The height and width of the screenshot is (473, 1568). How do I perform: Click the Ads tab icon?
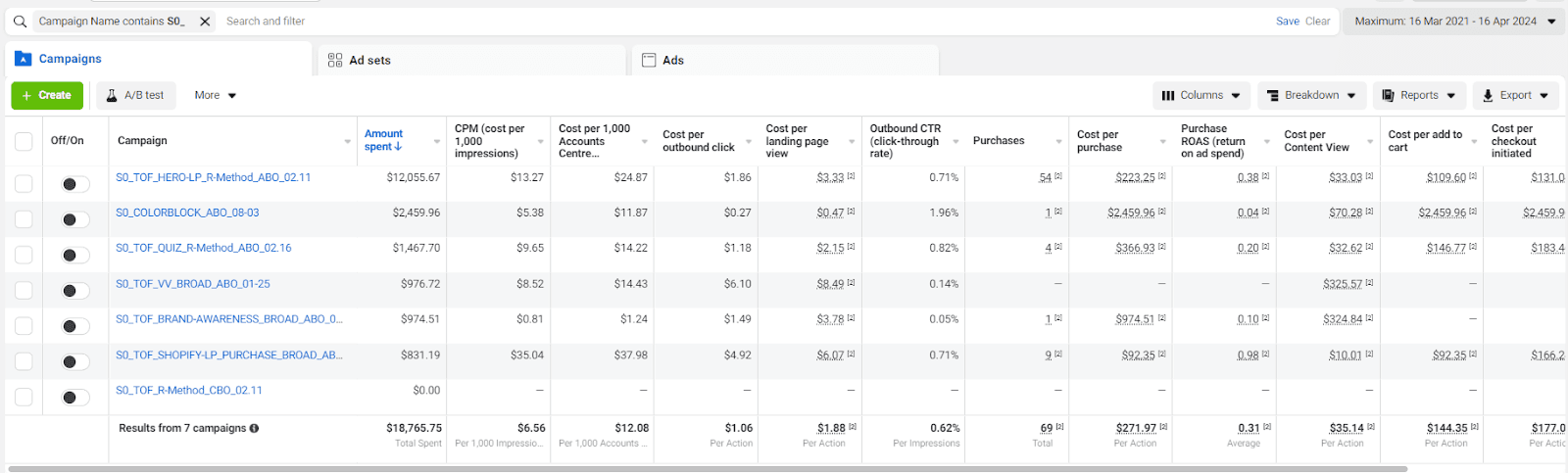(649, 60)
